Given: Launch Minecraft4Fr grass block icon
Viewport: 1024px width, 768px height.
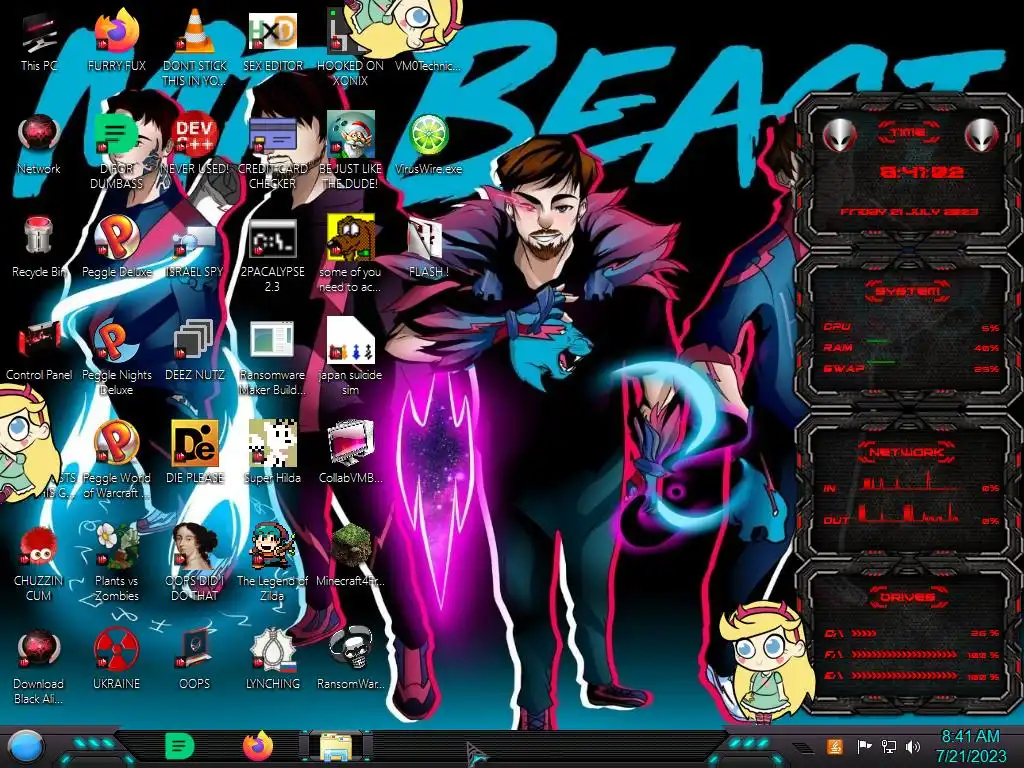Looking at the screenshot, I should 350,556.
